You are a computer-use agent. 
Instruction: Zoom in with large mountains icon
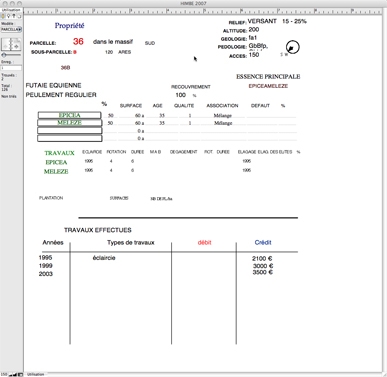point(15,374)
